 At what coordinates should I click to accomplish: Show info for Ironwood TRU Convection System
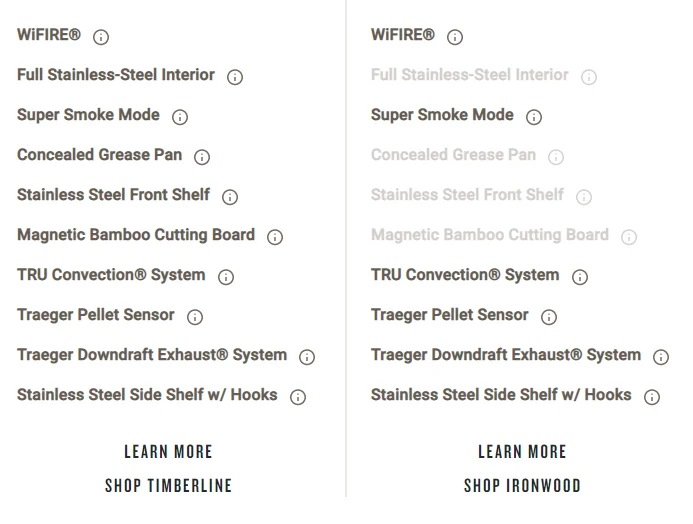click(580, 277)
